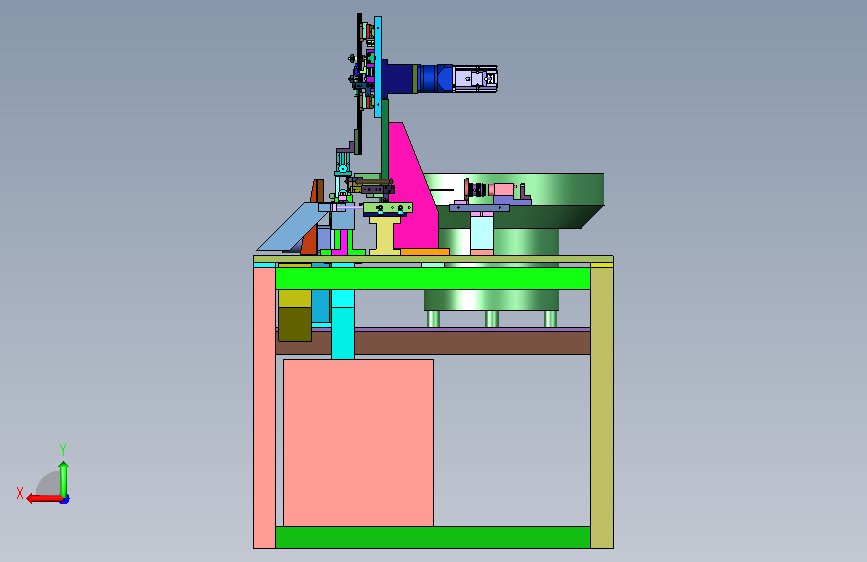This screenshot has height=562, width=867.
Task: Select the large salmon-pink cabinet panel
Action: tap(358, 443)
